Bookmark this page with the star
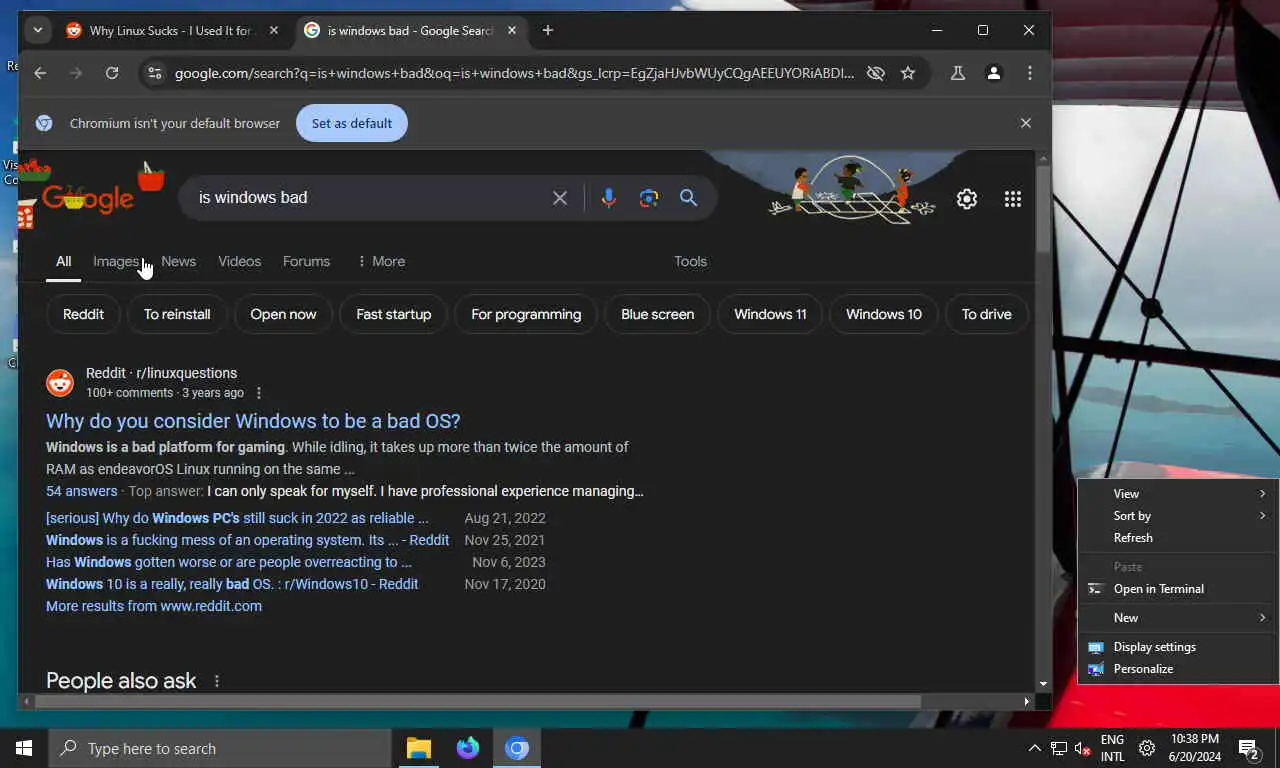 908,73
